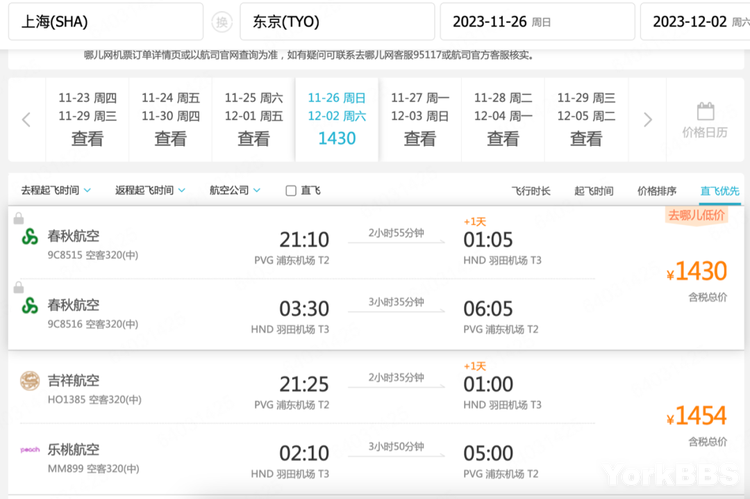Screen dimensions: 750x499
Task: Click the lock icon above the first flight
Action: click(18, 218)
